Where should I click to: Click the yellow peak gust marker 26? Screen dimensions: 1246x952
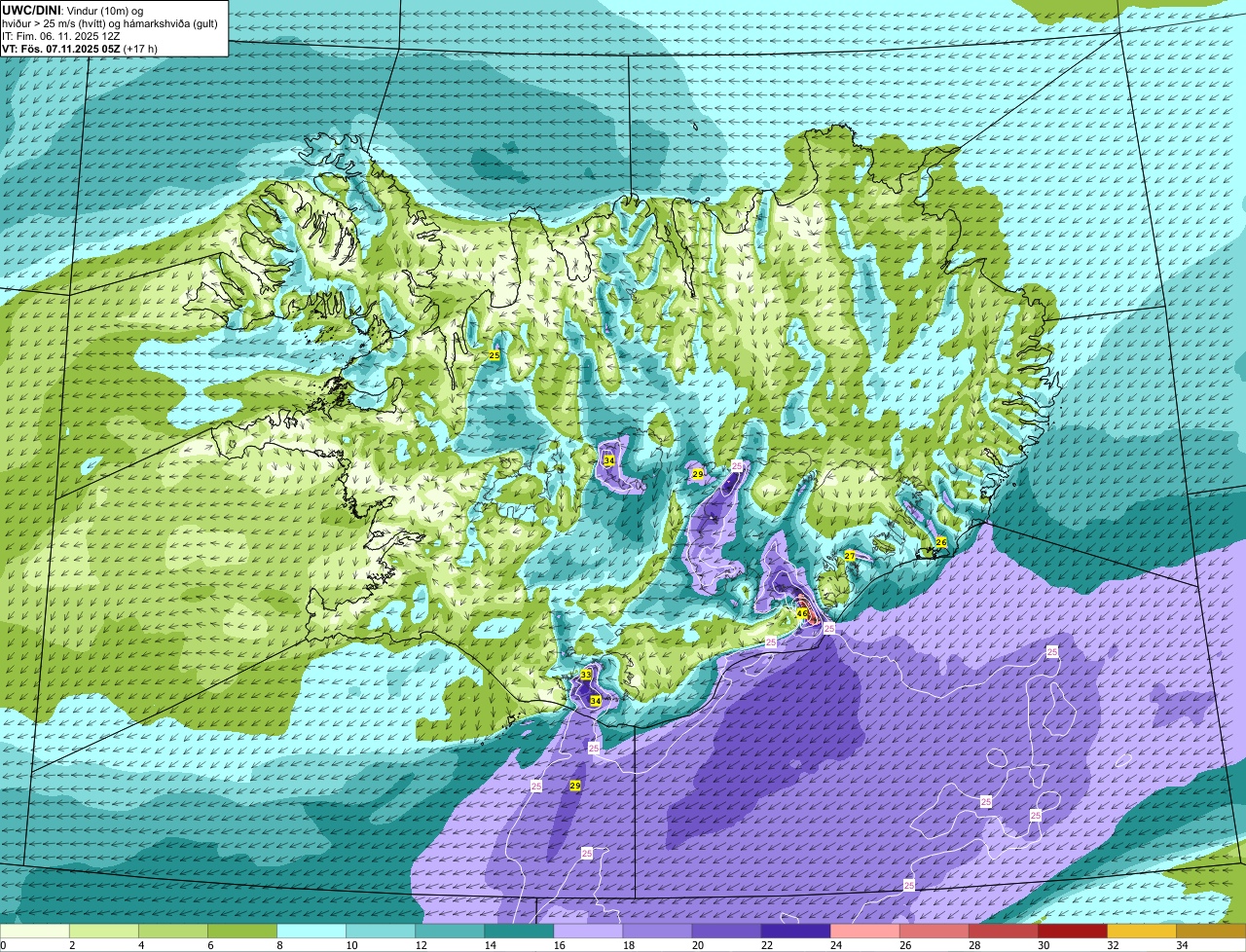941,542
